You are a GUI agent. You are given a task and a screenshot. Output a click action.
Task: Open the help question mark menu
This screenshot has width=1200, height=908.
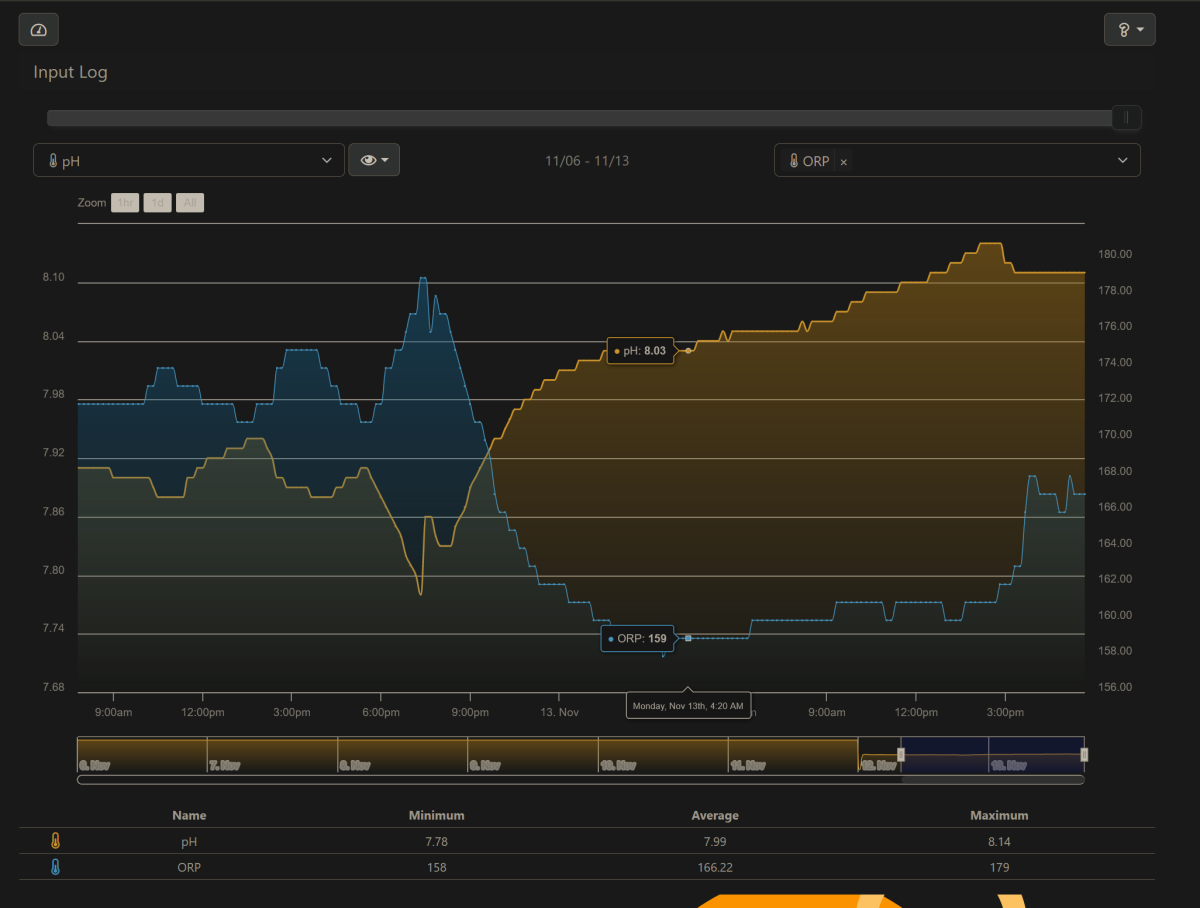pyautogui.click(x=1130, y=30)
